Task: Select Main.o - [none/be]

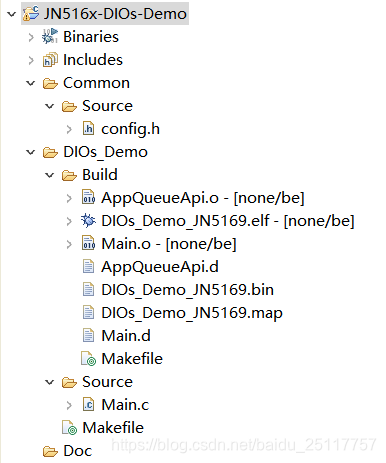Action: (x=169, y=244)
